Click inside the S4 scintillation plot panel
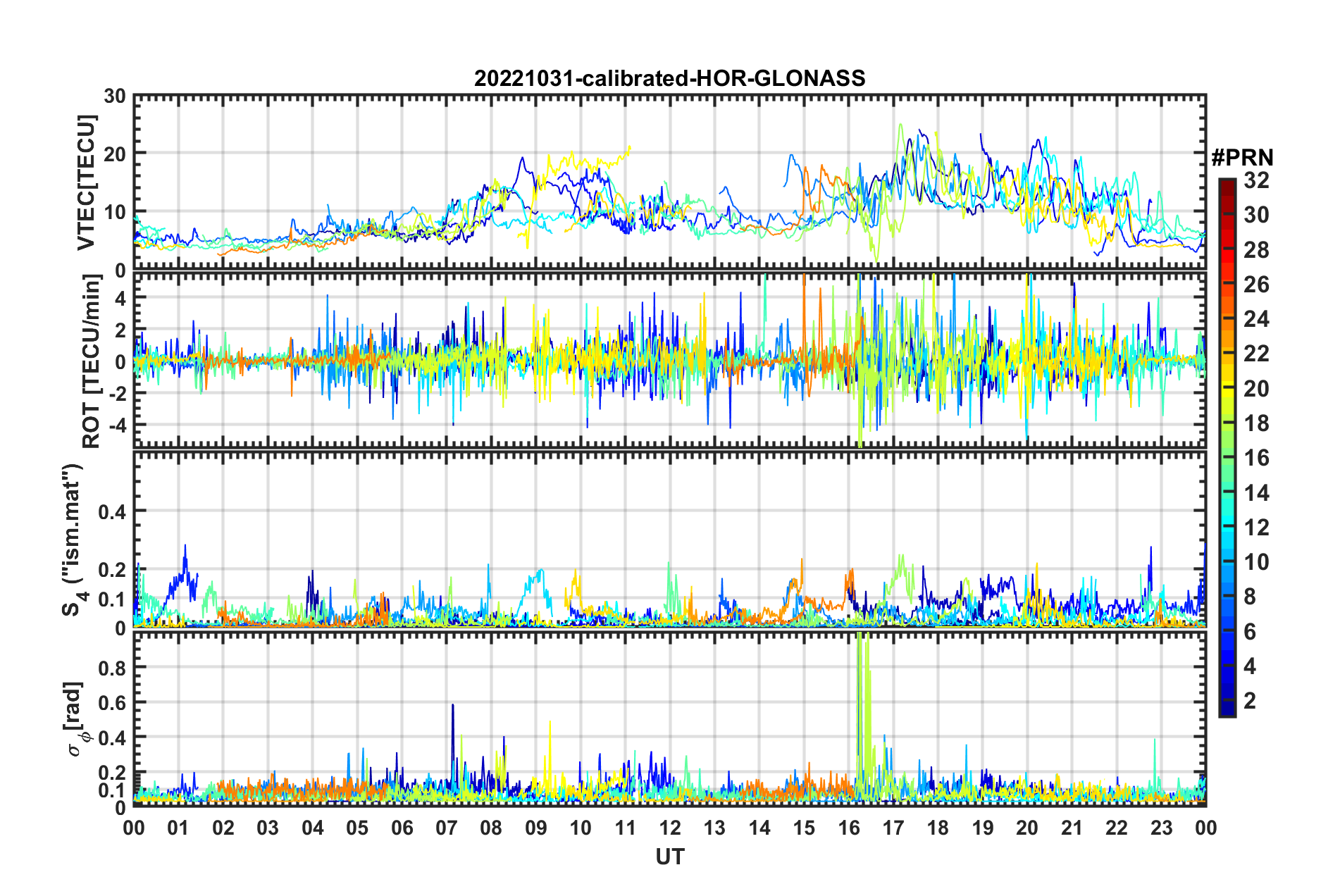The width and height of the screenshot is (1340, 896). click(x=669, y=539)
